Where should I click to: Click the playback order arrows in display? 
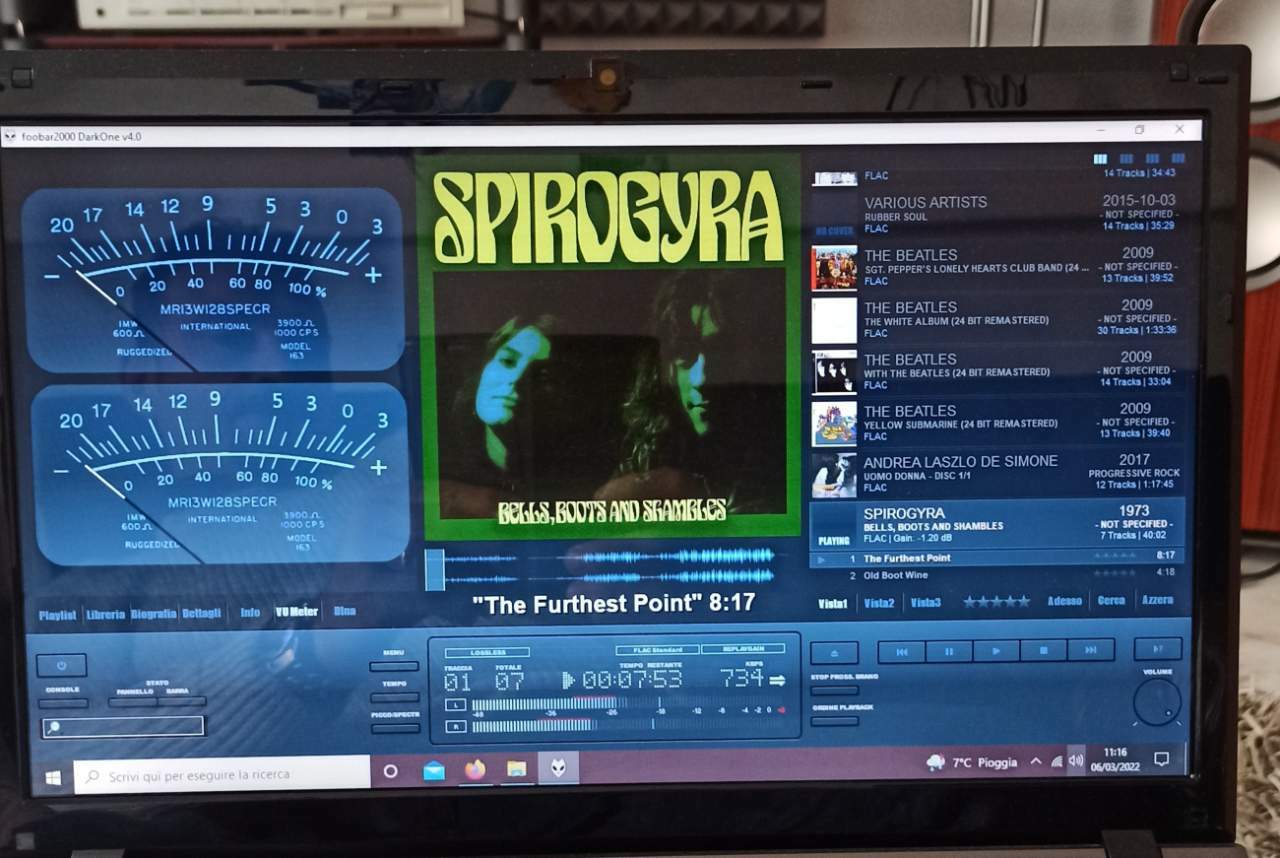click(x=776, y=680)
